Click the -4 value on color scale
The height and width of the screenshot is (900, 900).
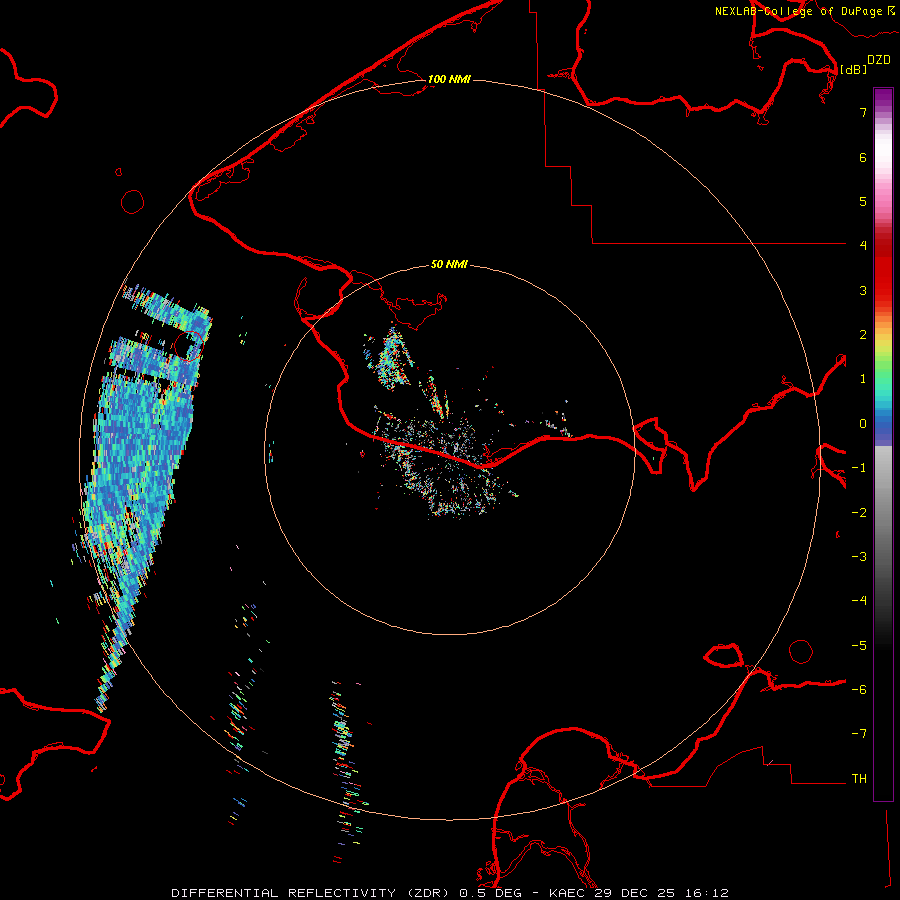pos(859,601)
